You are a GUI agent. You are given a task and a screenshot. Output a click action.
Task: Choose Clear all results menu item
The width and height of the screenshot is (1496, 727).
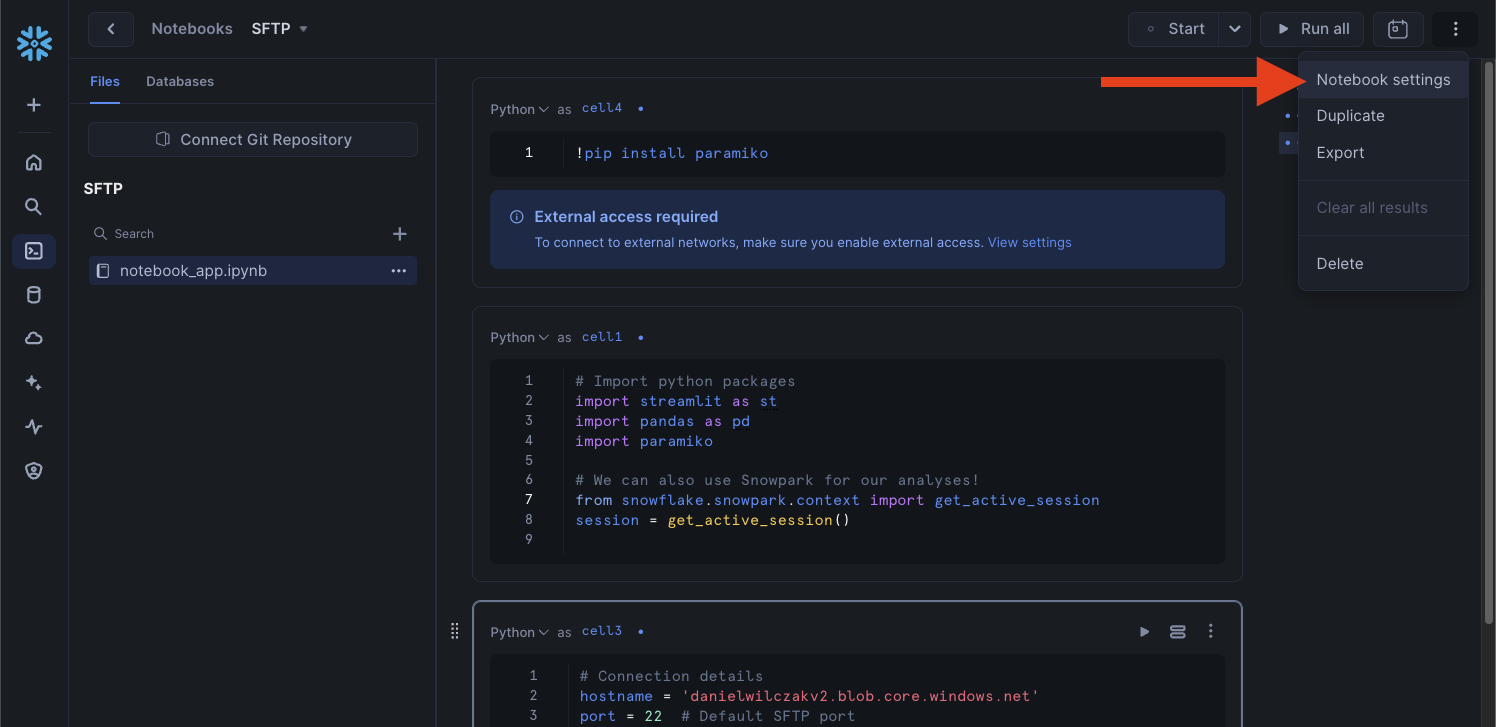pyautogui.click(x=1383, y=208)
